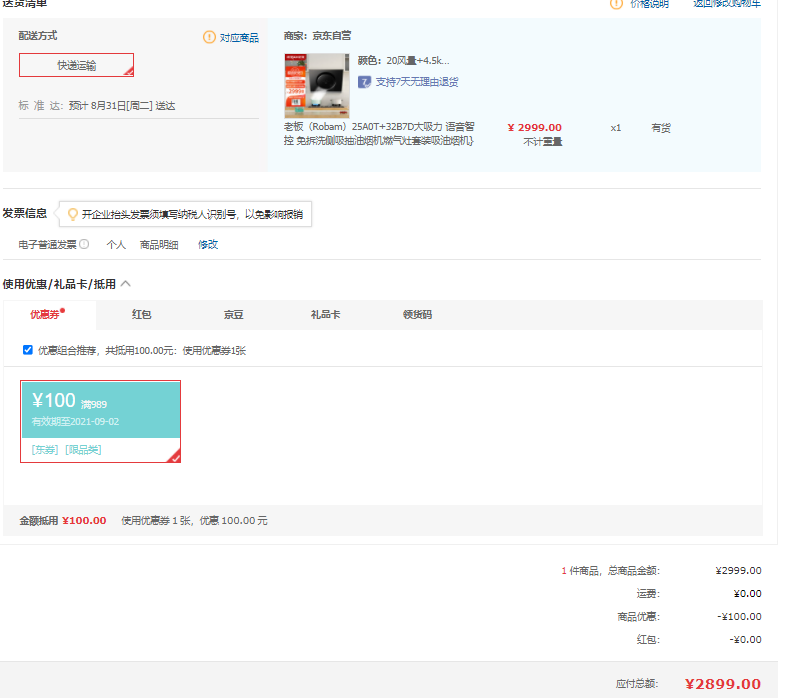Click the 7-day return badge icon

(x=364, y=82)
